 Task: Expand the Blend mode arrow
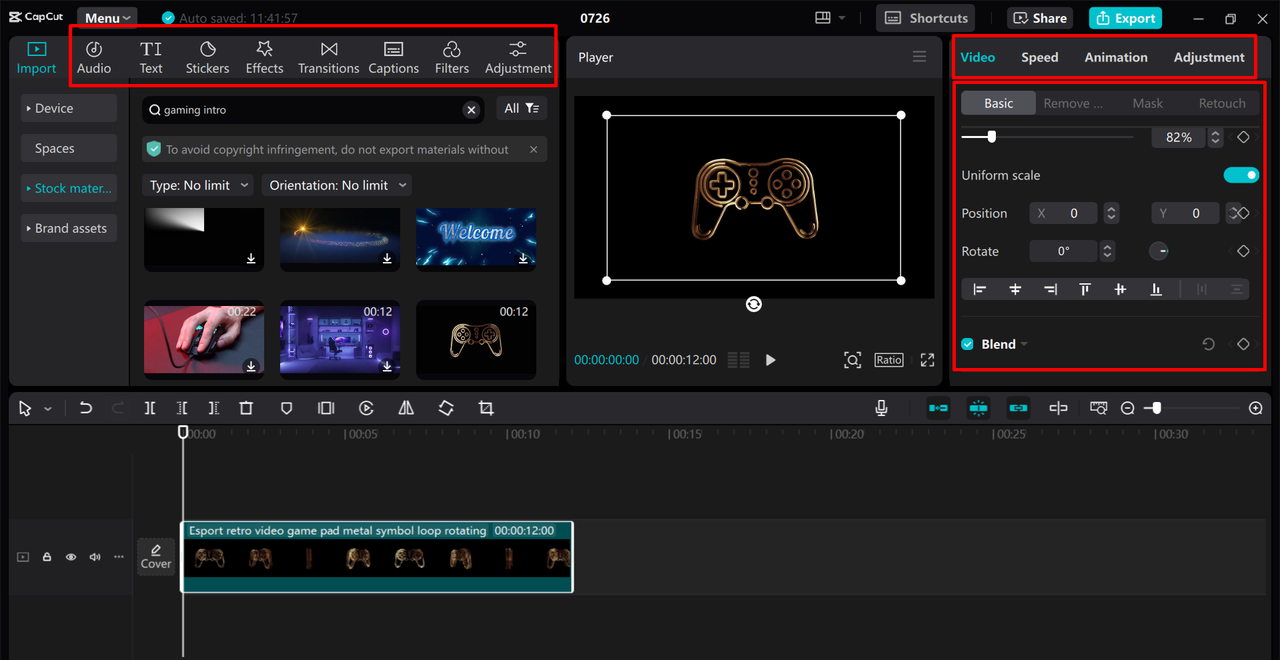1025,345
